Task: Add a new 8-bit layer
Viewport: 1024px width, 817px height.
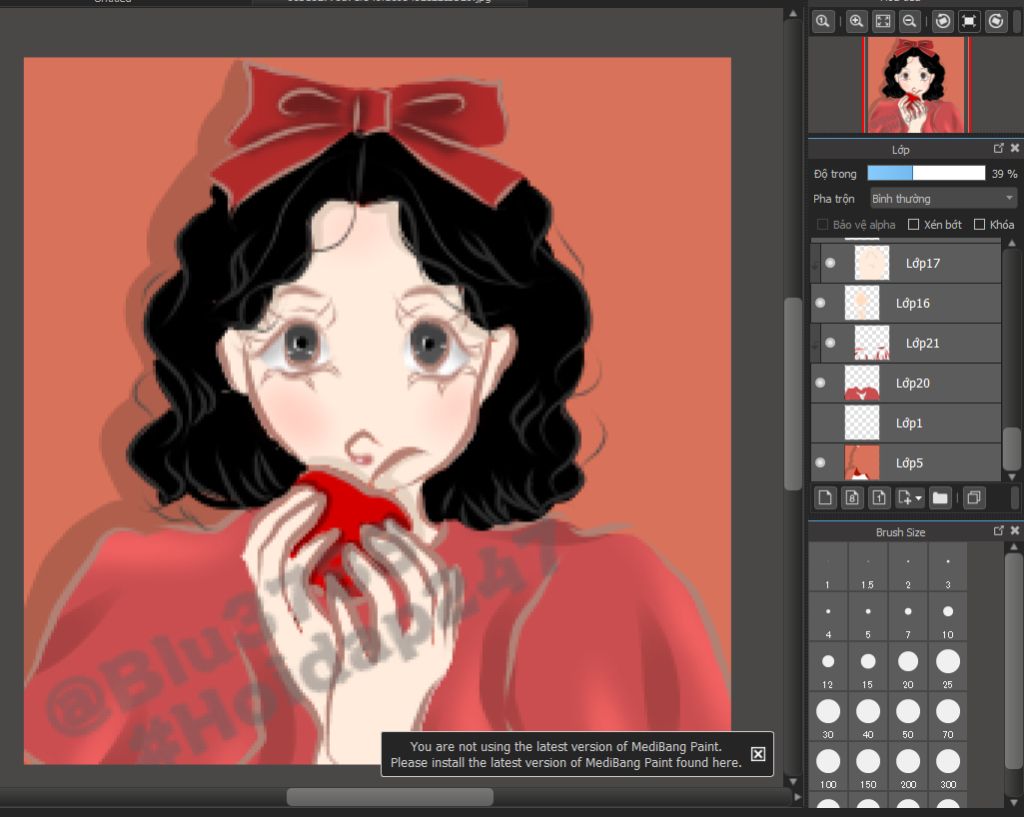Action: 852,498
